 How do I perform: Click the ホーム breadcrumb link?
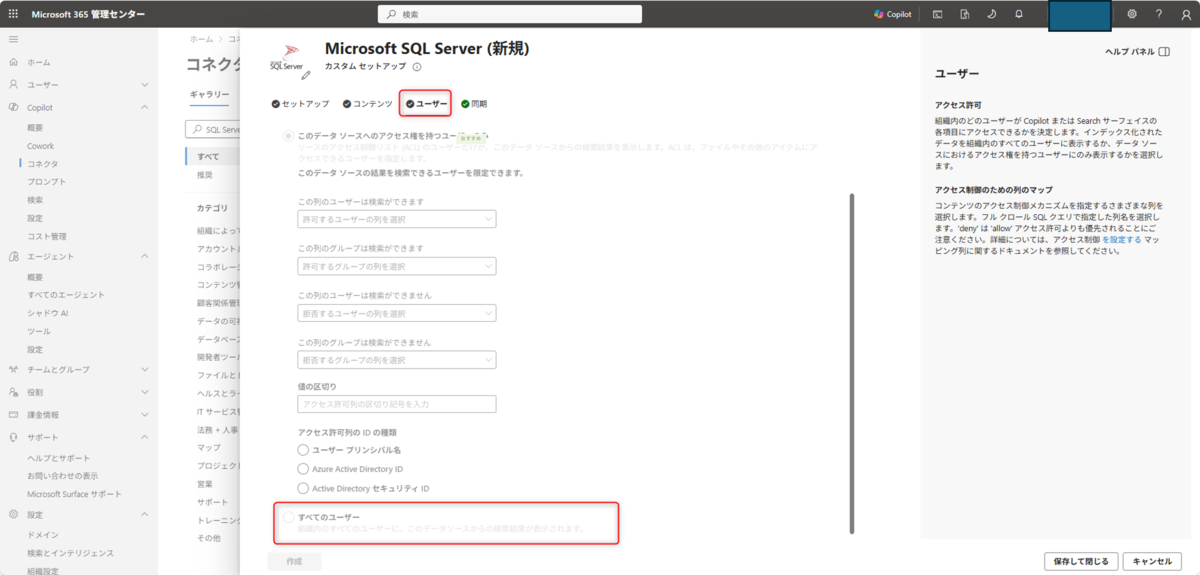pyautogui.click(x=201, y=38)
